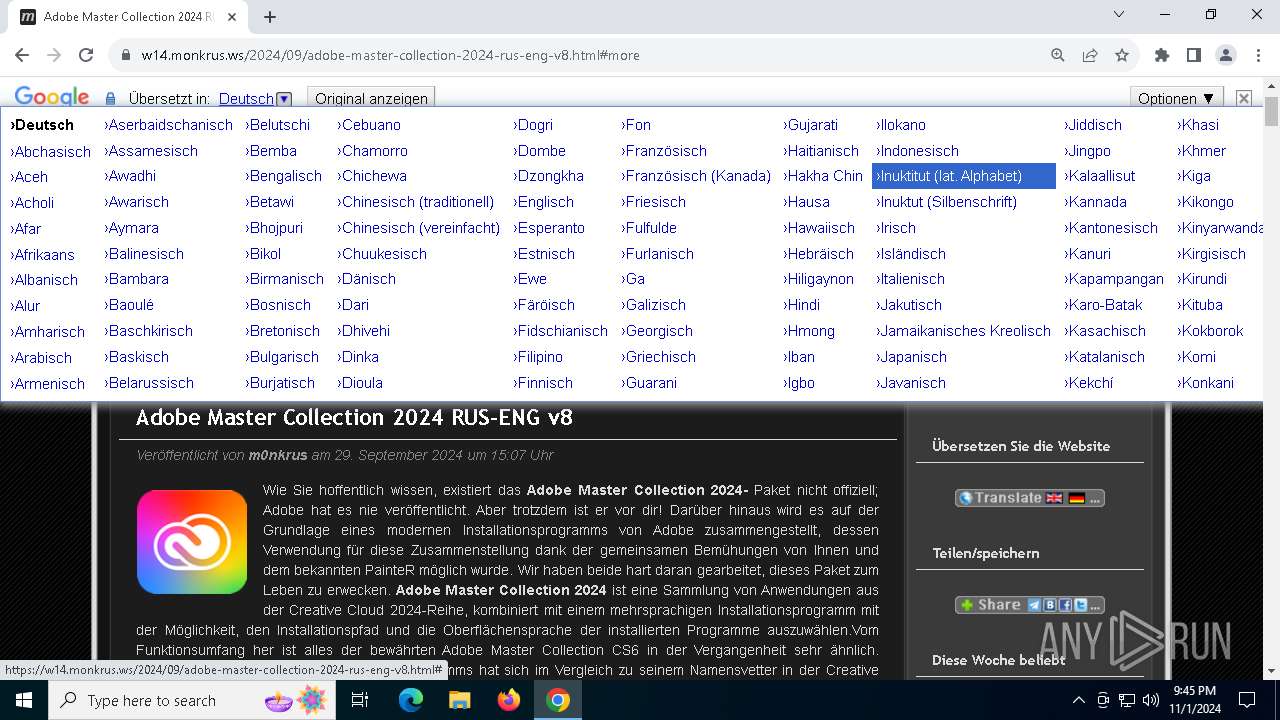
Task: Open the Extensions puzzle icon
Action: coord(1162,55)
